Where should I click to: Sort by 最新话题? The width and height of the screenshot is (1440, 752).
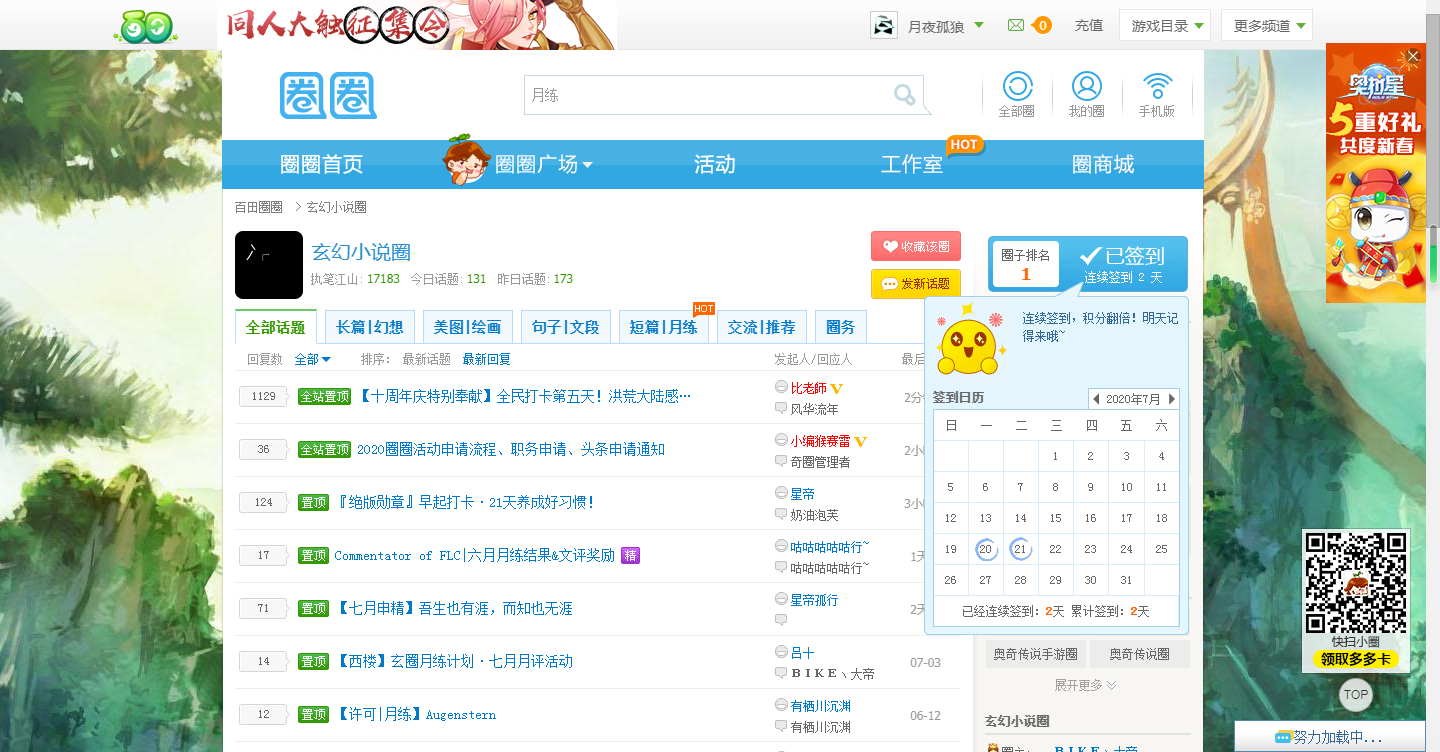pyautogui.click(x=426, y=359)
